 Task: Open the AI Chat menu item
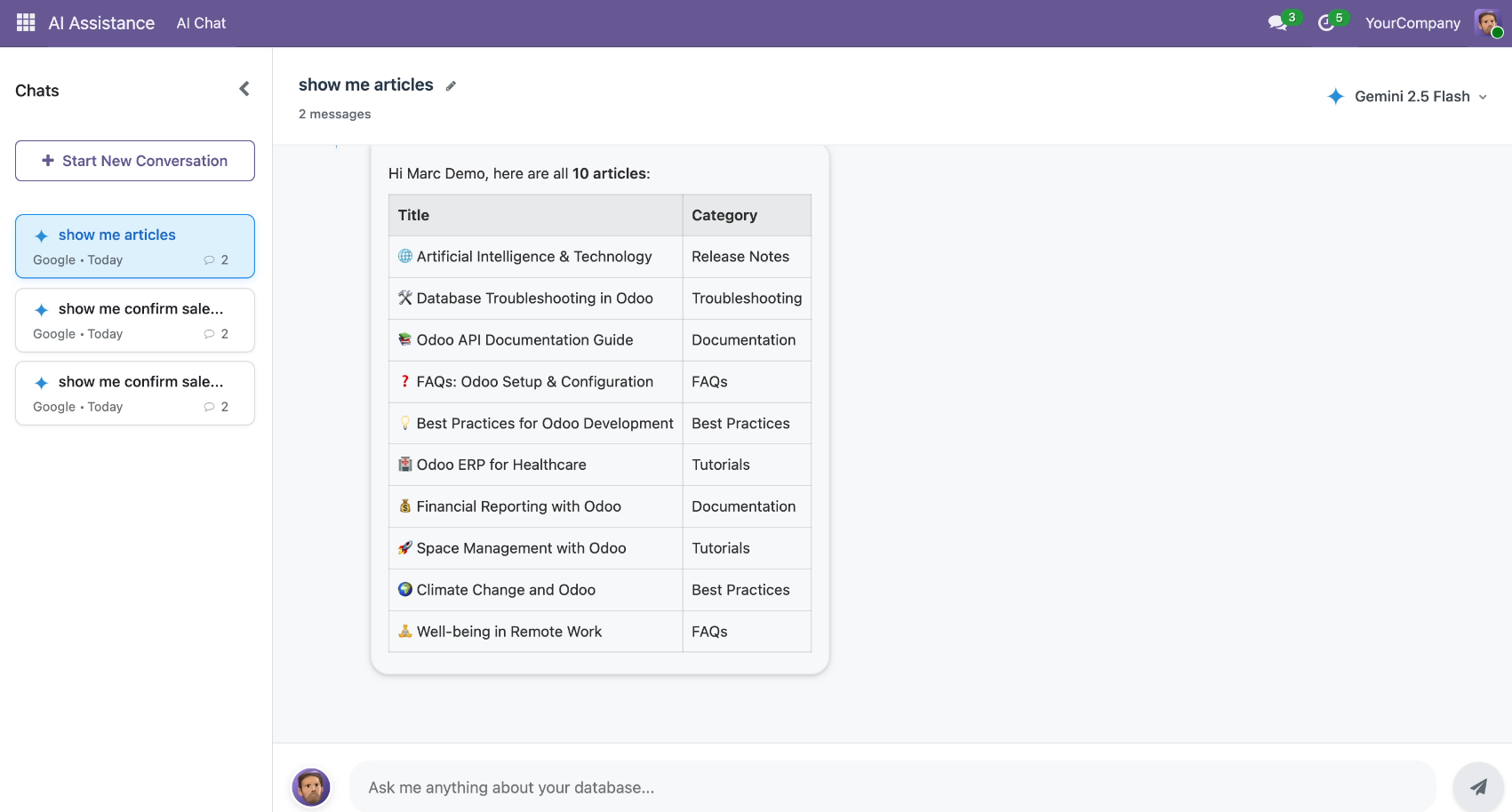coord(201,23)
